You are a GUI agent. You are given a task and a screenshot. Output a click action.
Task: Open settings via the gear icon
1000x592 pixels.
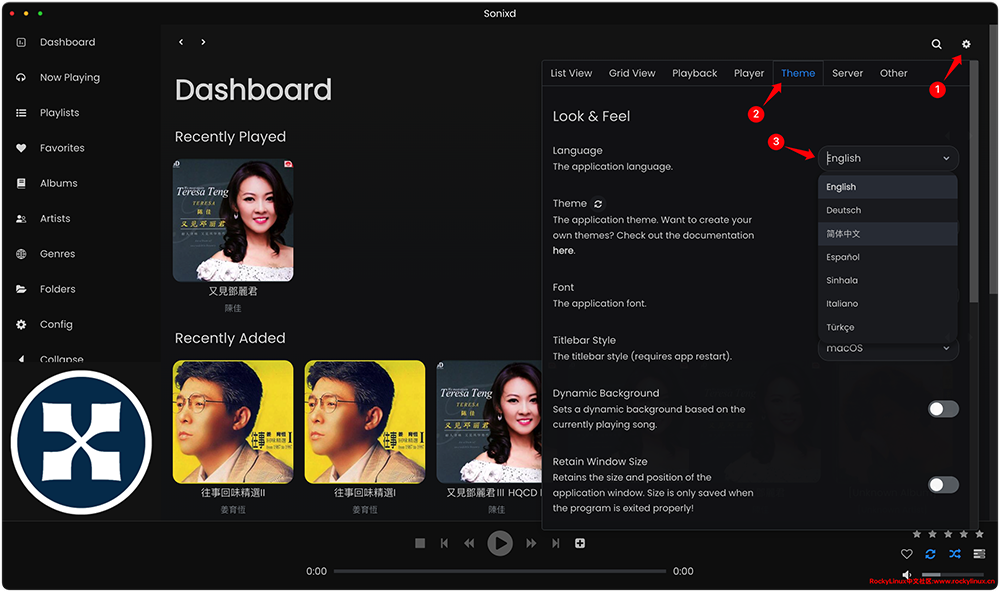click(966, 44)
